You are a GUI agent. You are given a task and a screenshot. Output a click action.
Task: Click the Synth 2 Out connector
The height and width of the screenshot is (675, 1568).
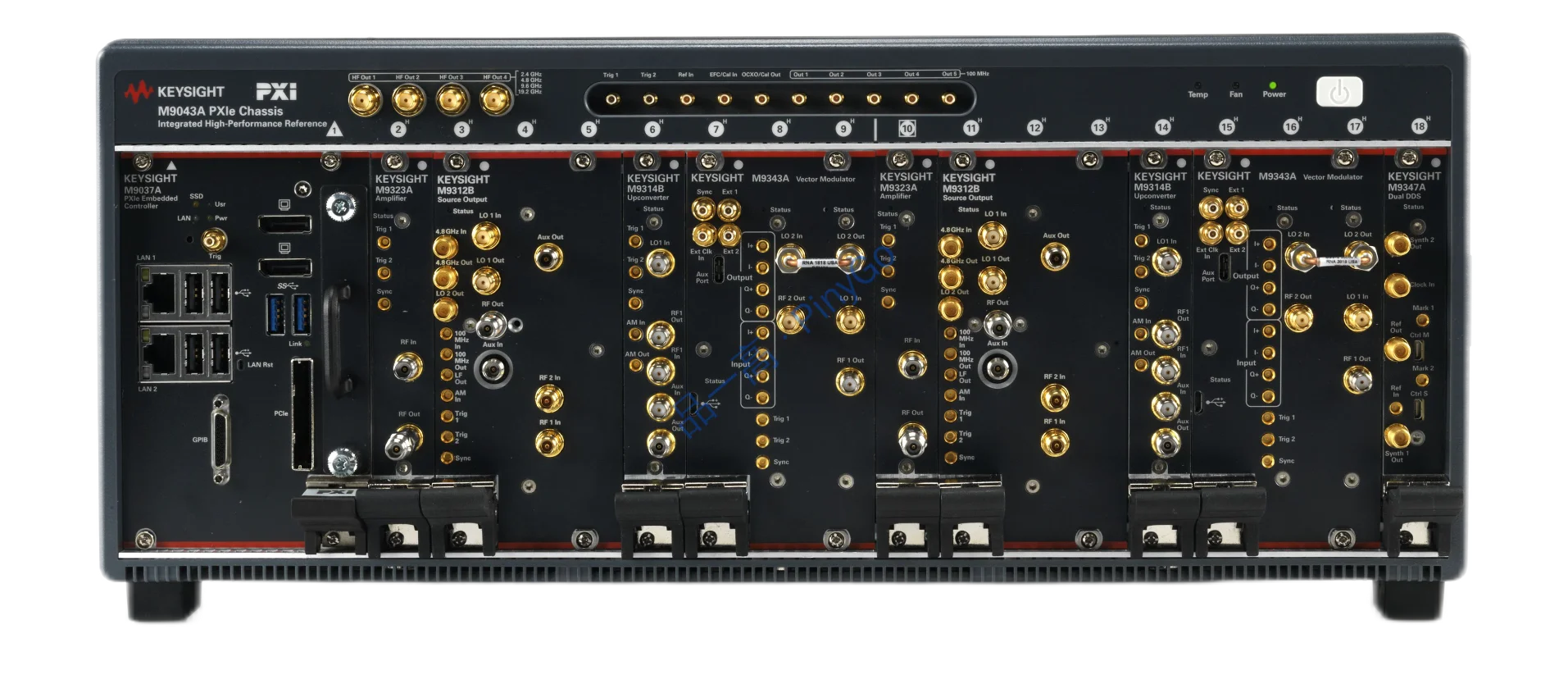click(x=1397, y=244)
